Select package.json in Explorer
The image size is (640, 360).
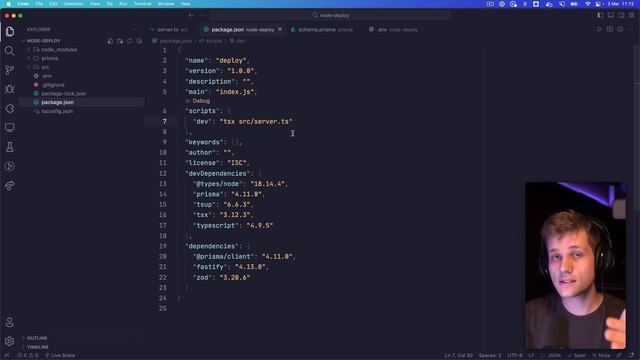(82, 102)
